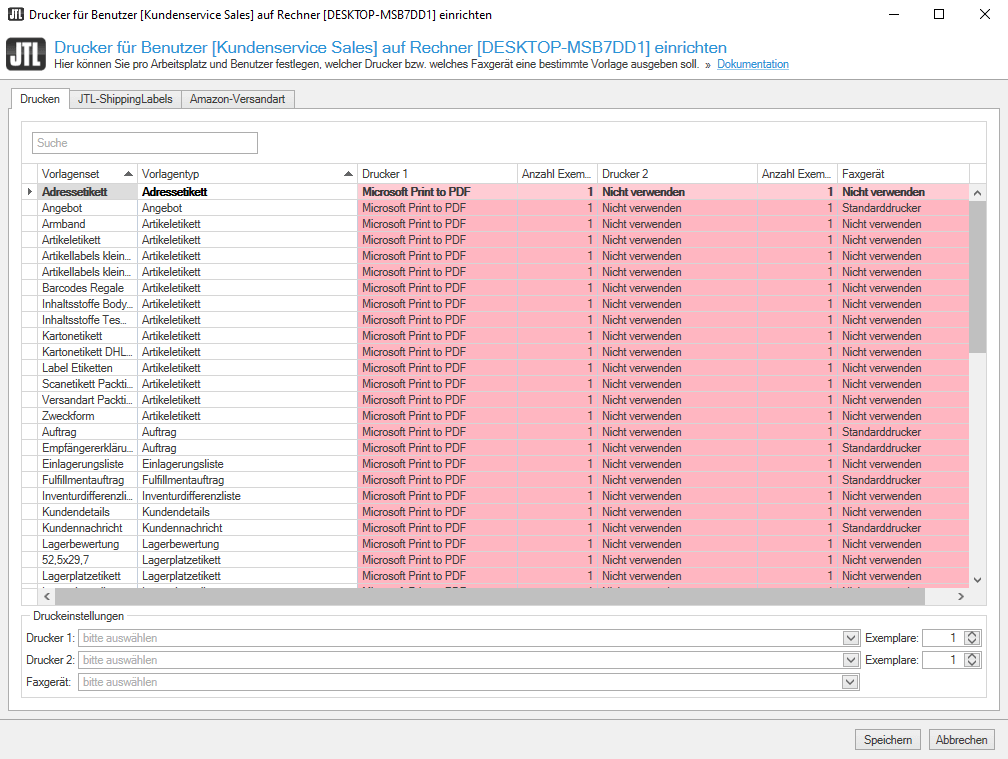Click the vertical scrollbar thumb of the table
Screen dimensions: 1008x759
pyautogui.click(x=977, y=270)
